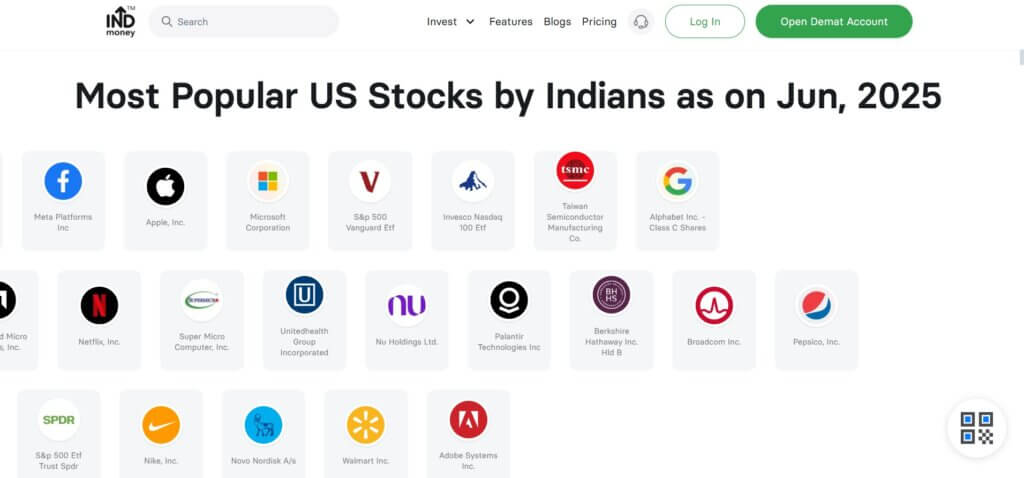Select the Microsoft Corporation logo card
The height and width of the screenshot is (478, 1024).
268,200
